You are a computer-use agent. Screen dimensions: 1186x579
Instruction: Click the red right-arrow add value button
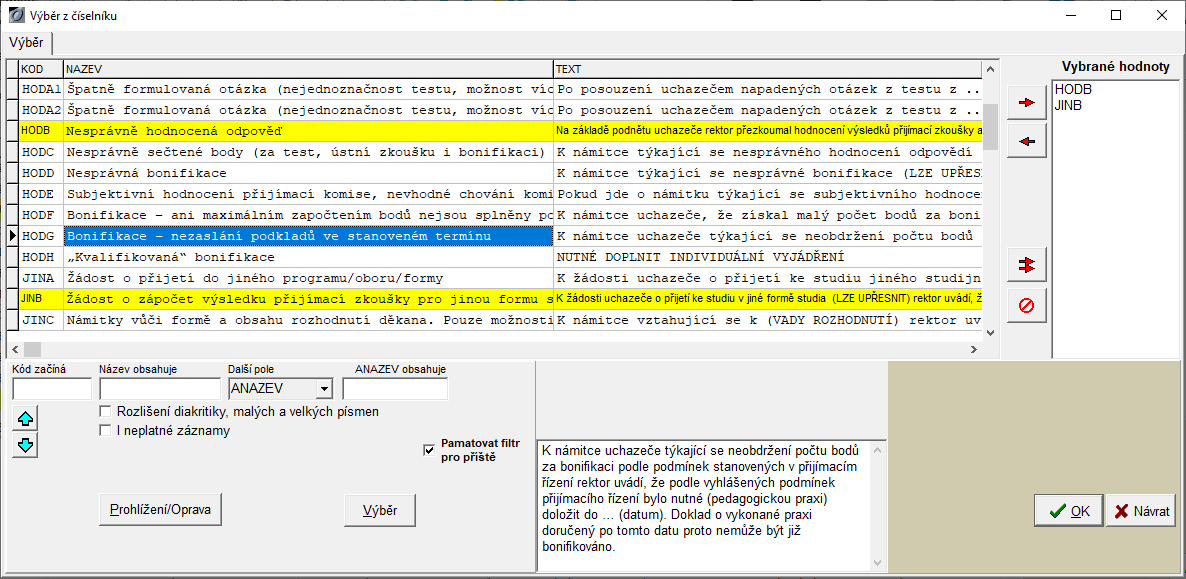point(1026,103)
